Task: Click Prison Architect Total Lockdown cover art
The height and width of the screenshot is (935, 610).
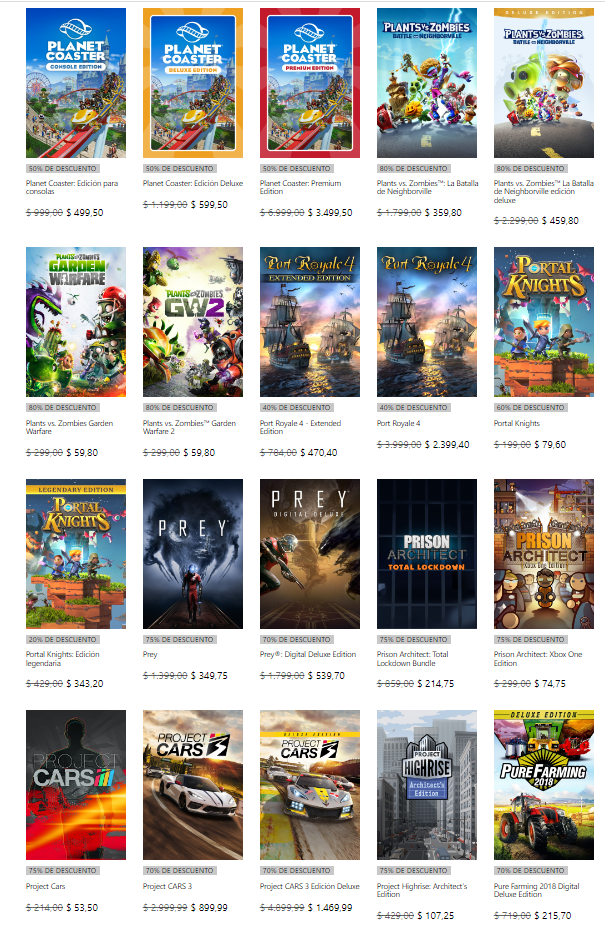Action: click(427, 554)
